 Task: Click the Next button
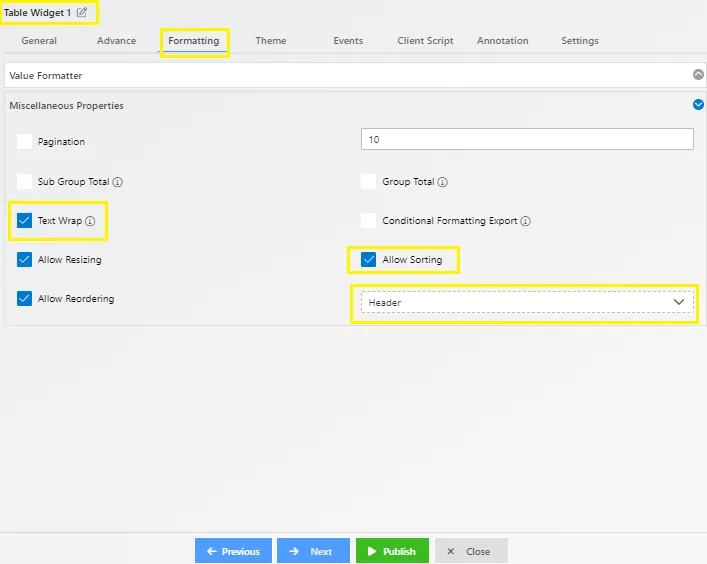click(x=313, y=551)
